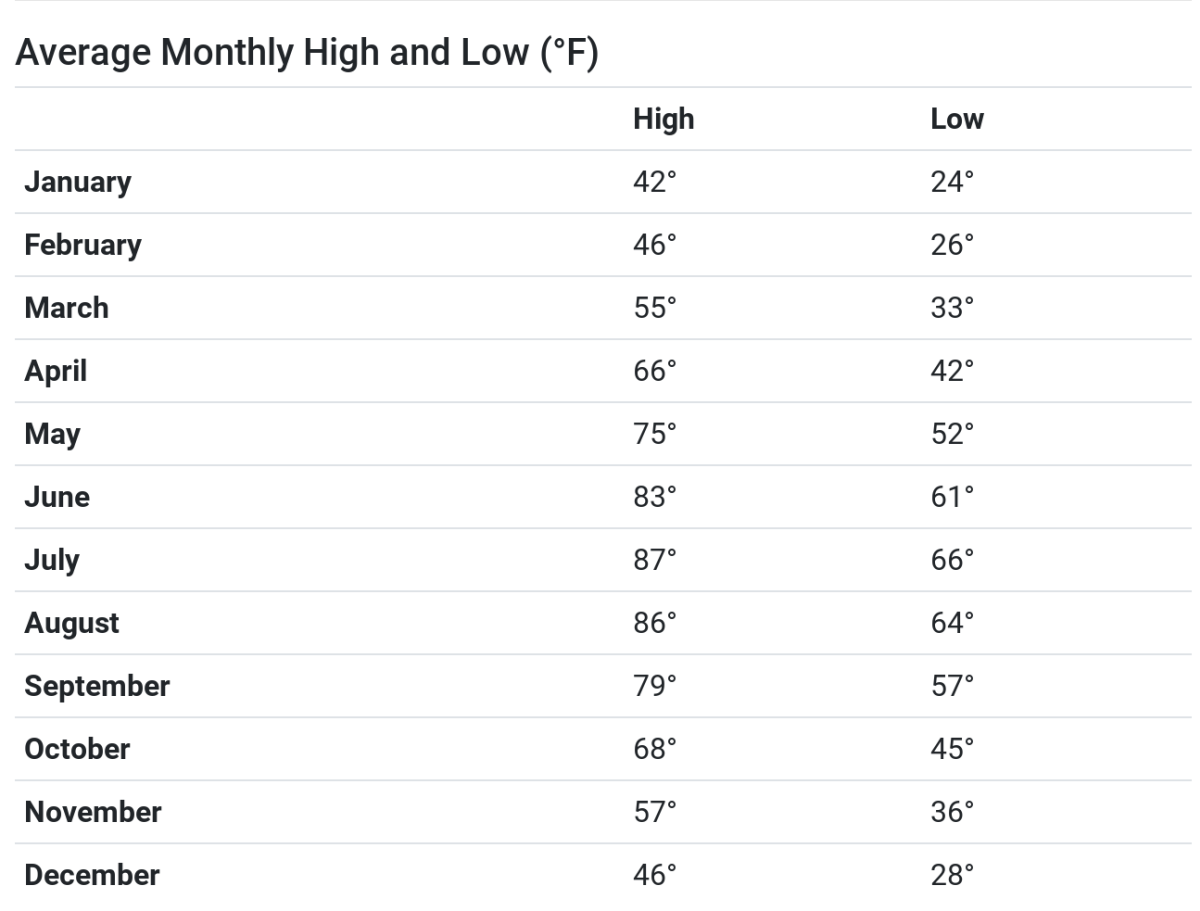The image size is (1200, 911).
Task: Select the June month label
Action: (56, 497)
